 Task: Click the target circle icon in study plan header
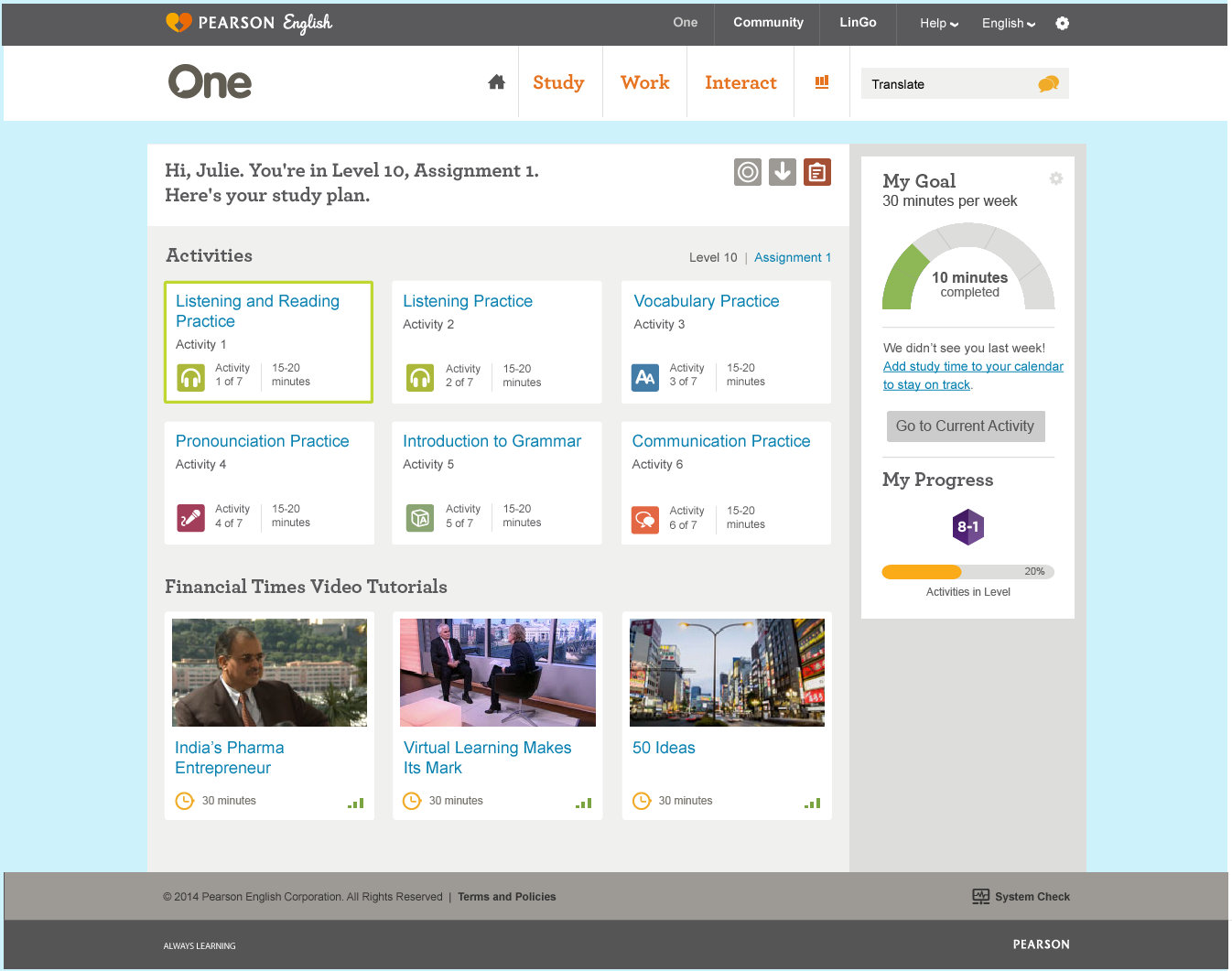(x=748, y=172)
